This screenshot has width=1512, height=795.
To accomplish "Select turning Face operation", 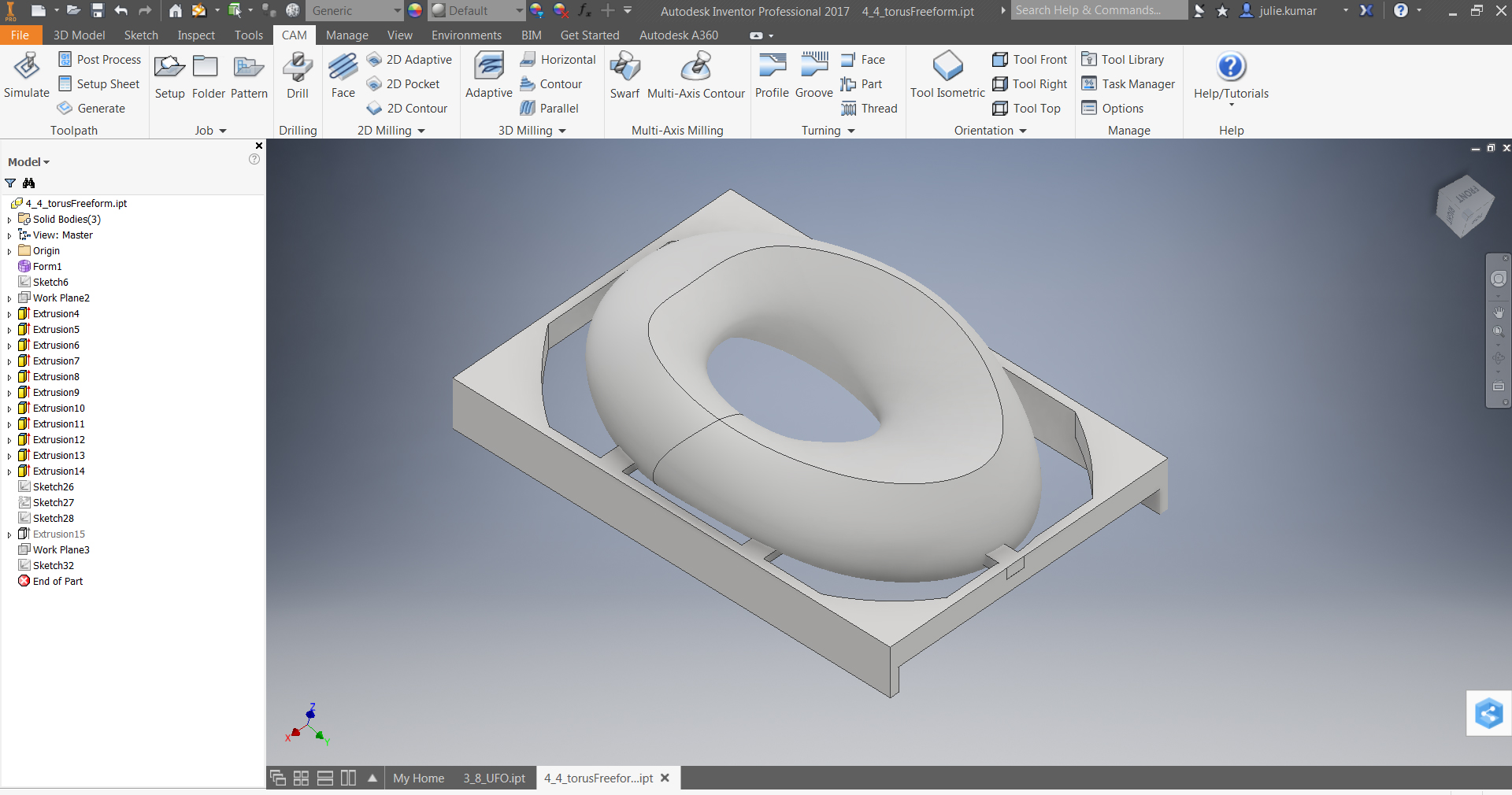I will [x=863, y=60].
